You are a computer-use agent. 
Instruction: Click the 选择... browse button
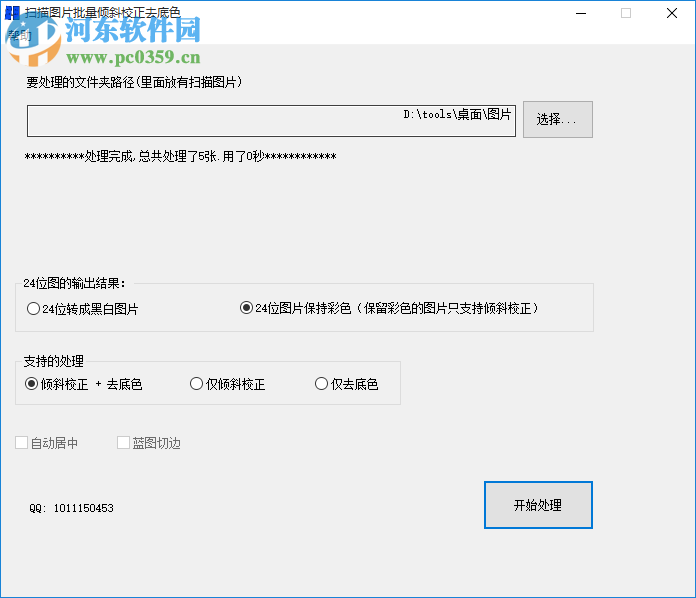point(558,119)
